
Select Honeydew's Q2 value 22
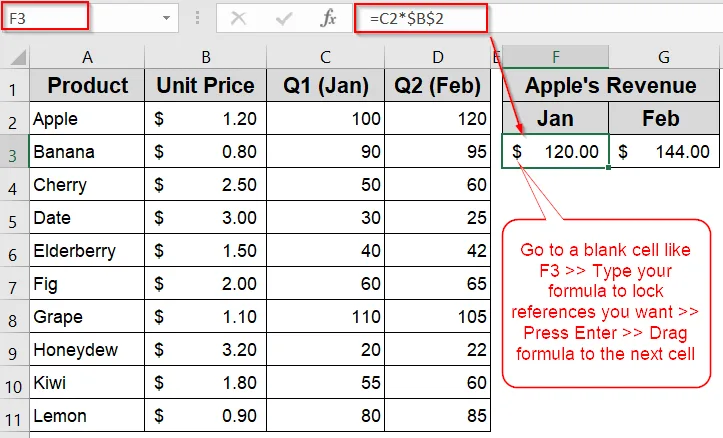click(x=438, y=349)
